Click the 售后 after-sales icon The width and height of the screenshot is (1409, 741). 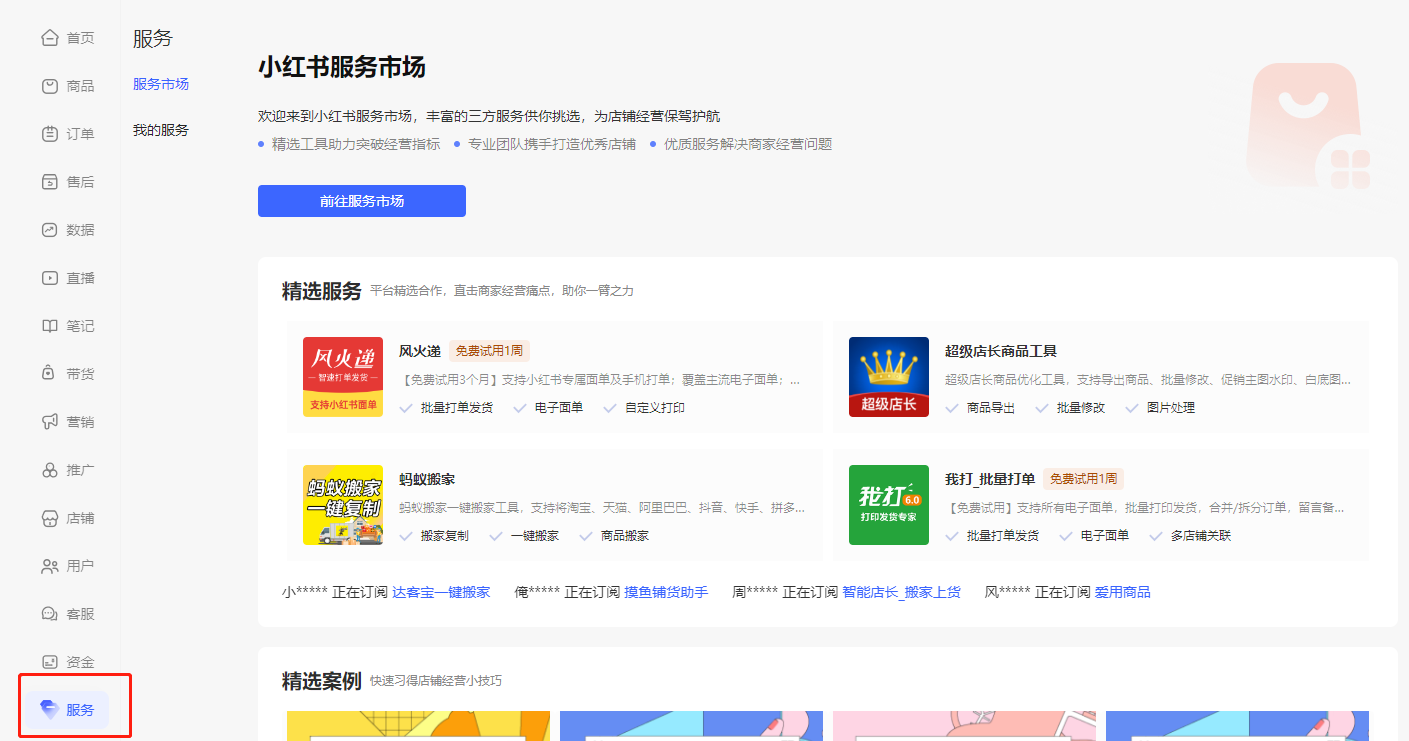(50, 182)
